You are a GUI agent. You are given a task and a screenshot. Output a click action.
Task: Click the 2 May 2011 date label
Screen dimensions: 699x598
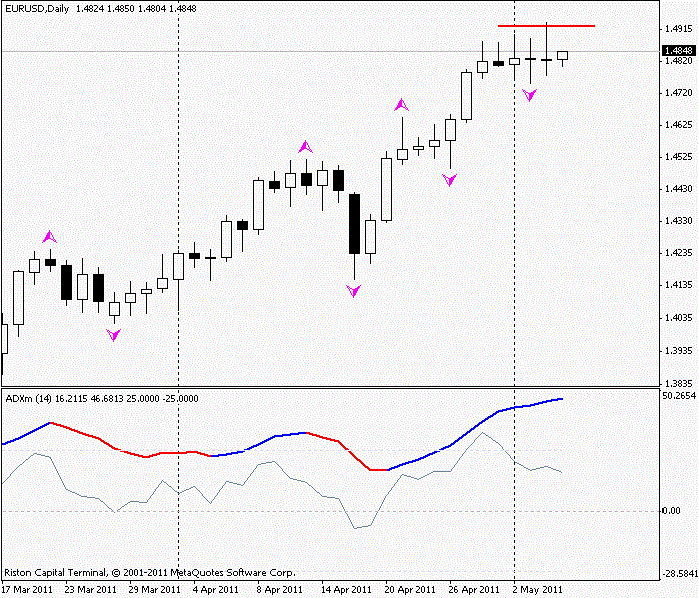538,590
